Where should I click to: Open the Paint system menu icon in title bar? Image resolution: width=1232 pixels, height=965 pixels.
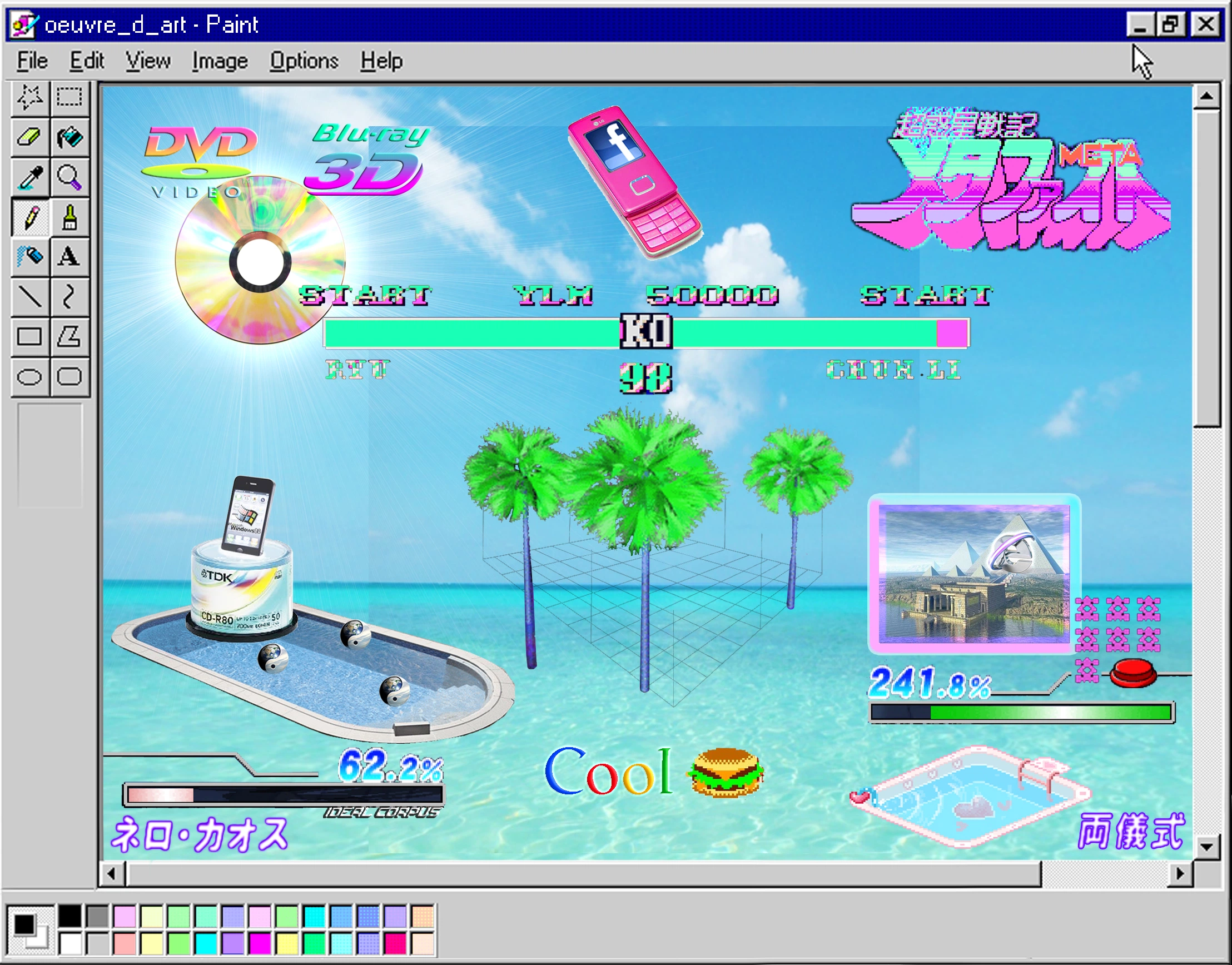(x=25, y=25)
